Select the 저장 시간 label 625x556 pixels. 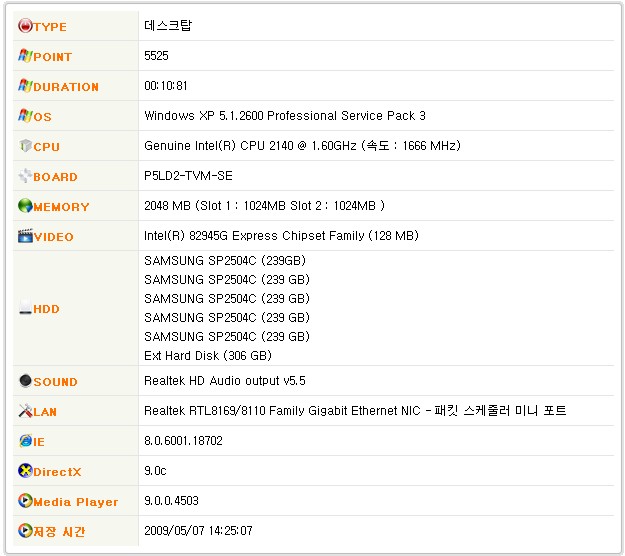59,532
